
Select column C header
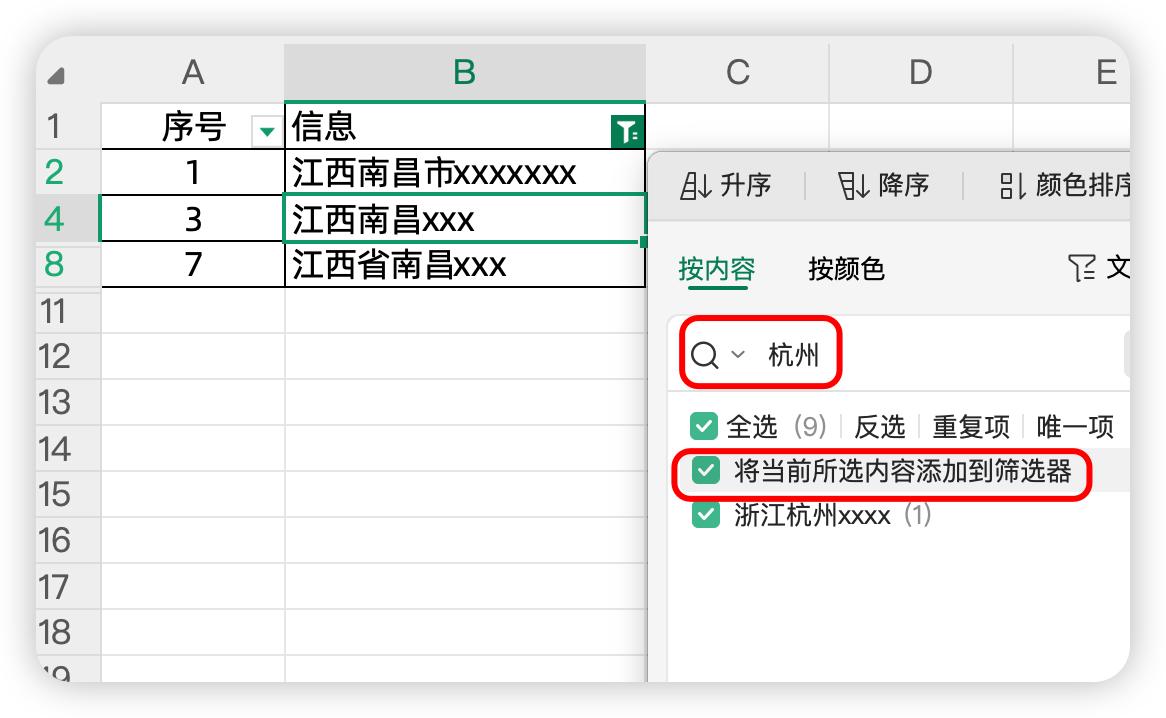pyautogui.click(x=737, y=73)
